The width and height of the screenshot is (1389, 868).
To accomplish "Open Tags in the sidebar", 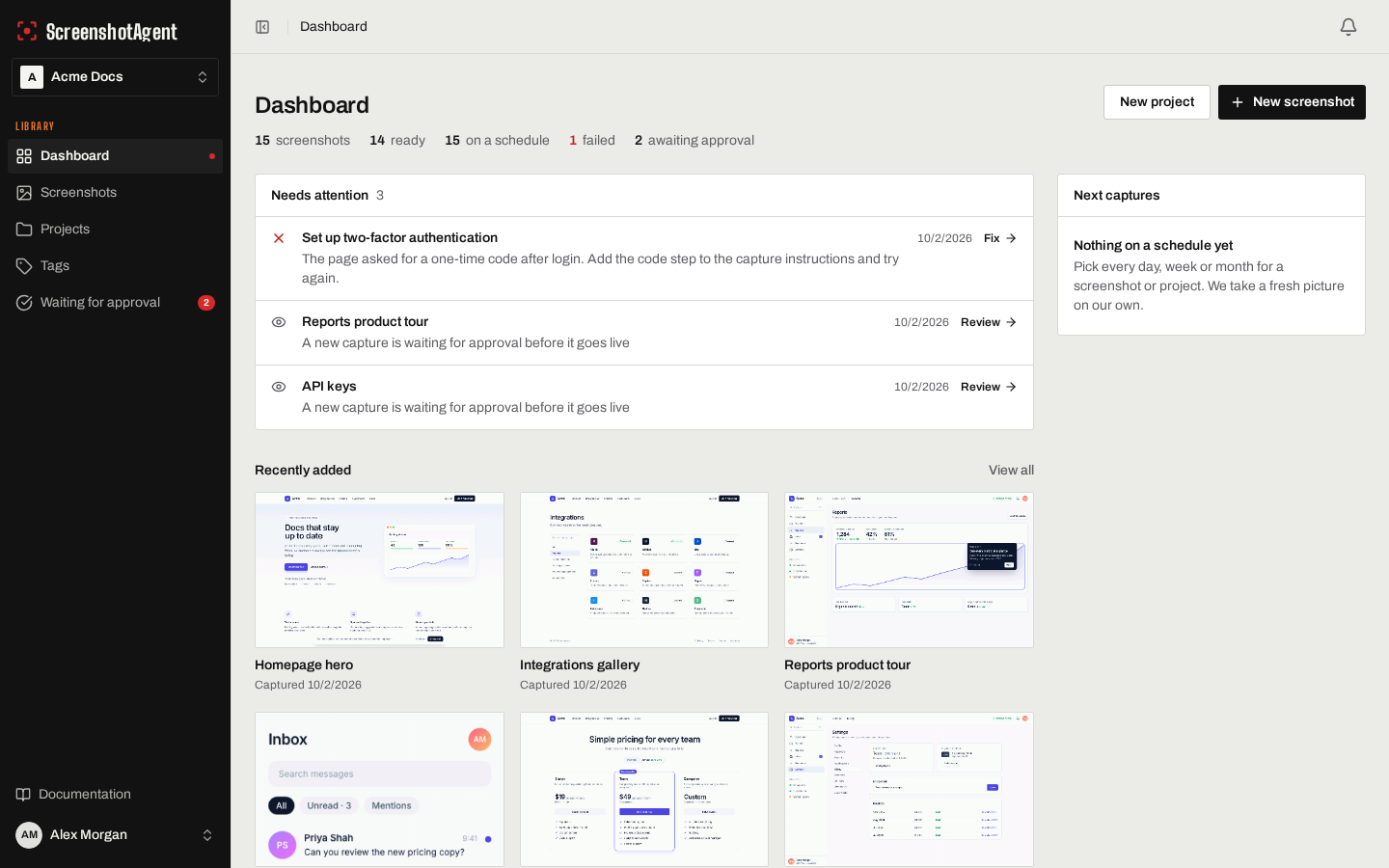I will pyautogui.click(x=115, y=266).
